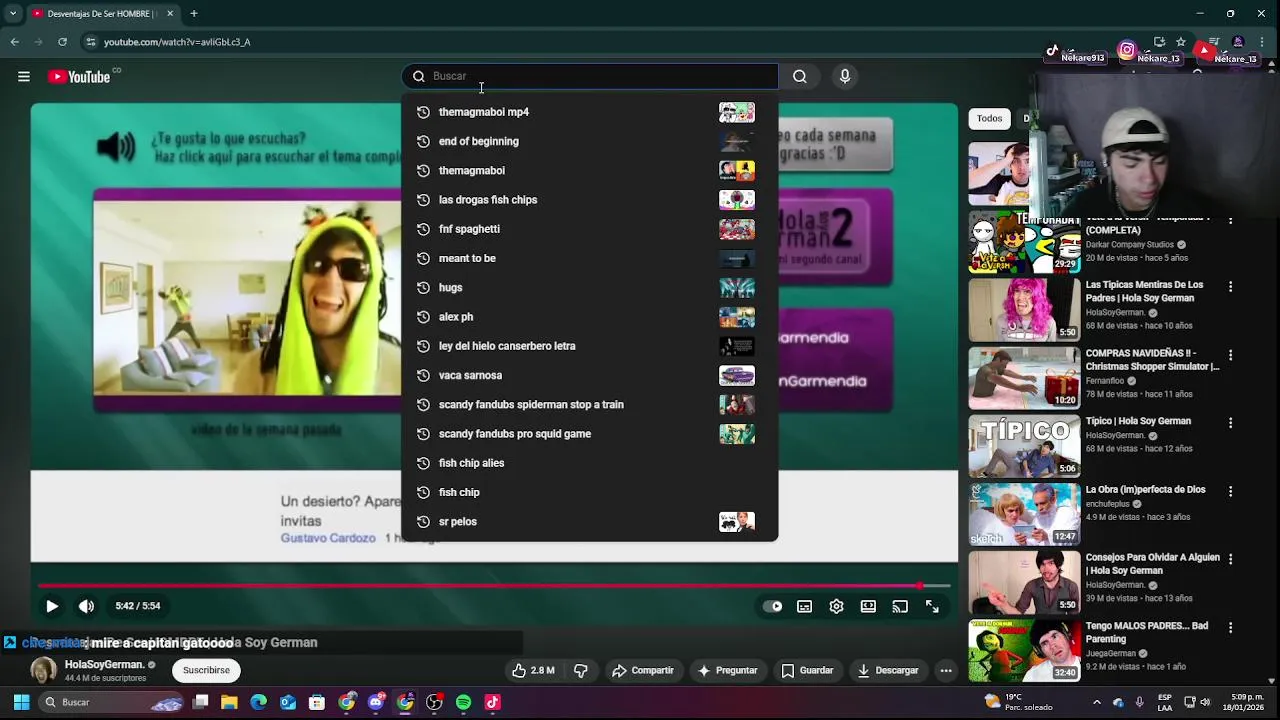This screenshot has width=1280, height=720.
Task: Save video to playlist with Guardar
Action: pyautogui.click(x=807, y=670)
